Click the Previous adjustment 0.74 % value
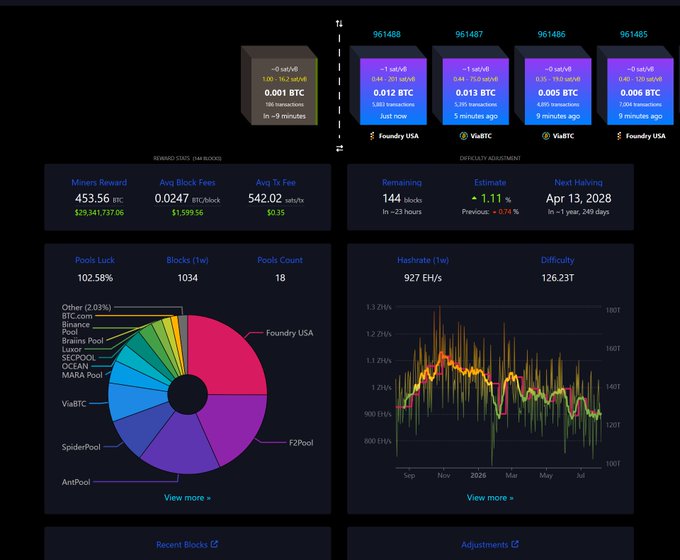 506,212
